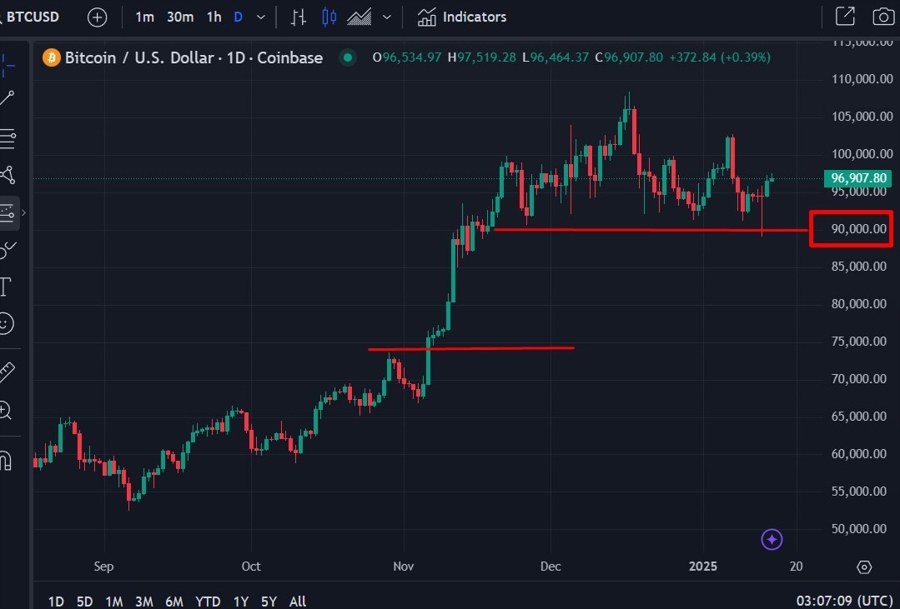The height and width of the screenshot is (609, 900).
Task: Choose the area chart style icon
Action: click(x=359, y=17)
